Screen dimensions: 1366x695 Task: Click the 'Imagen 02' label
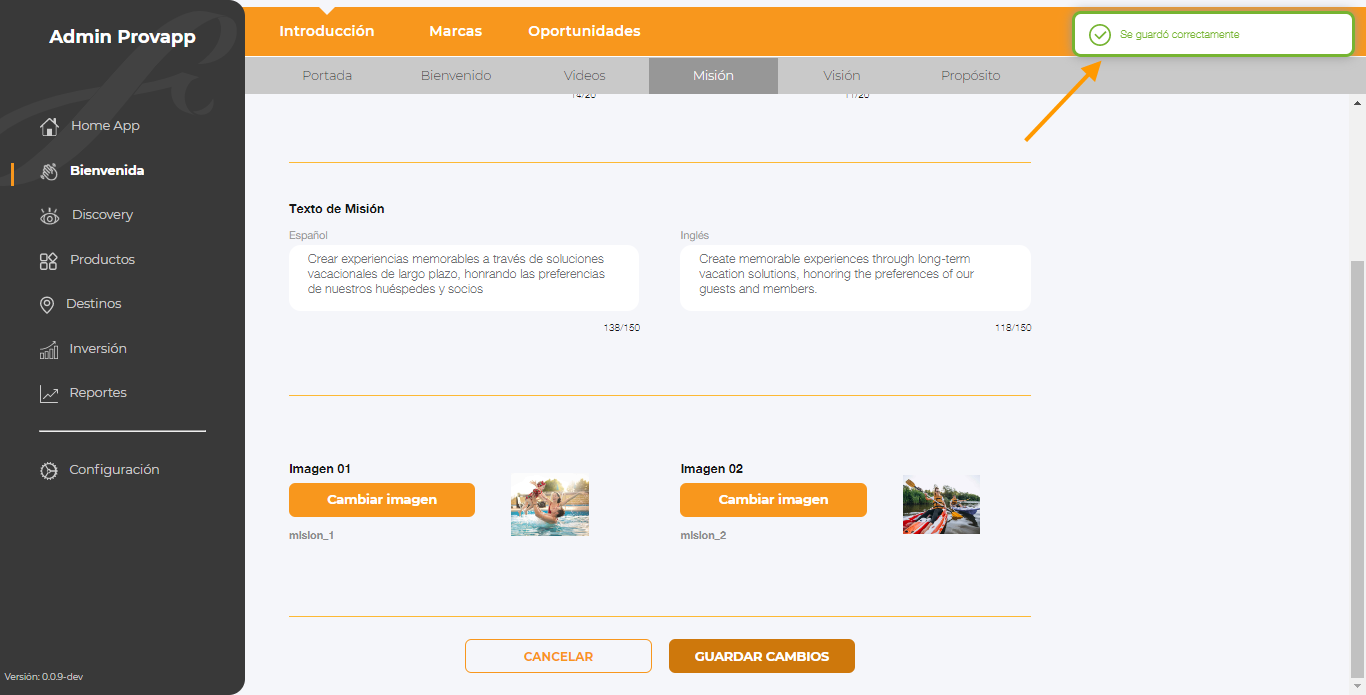(x=712, y=469)
